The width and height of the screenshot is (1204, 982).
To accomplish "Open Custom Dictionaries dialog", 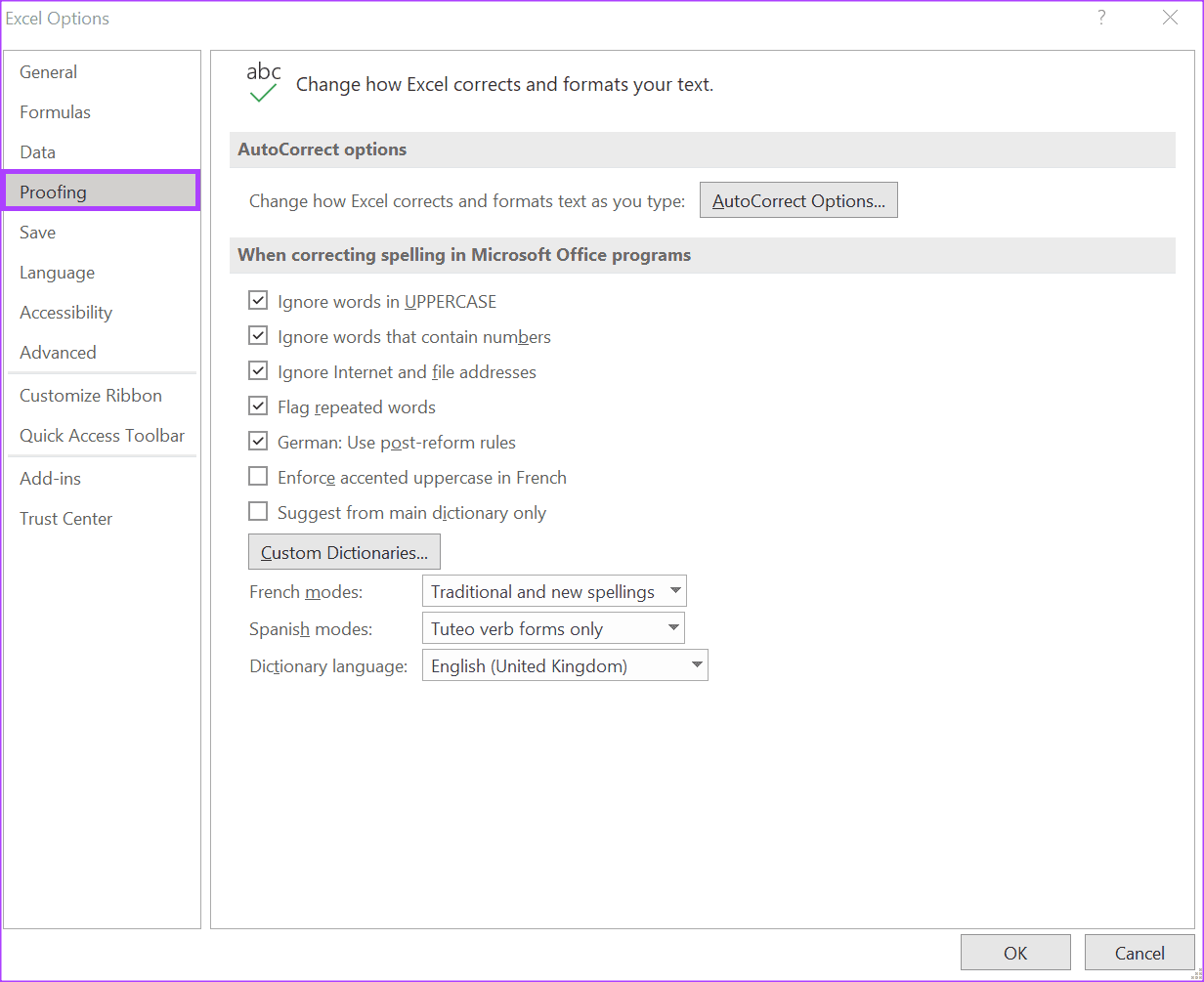I will pos(344,552).
